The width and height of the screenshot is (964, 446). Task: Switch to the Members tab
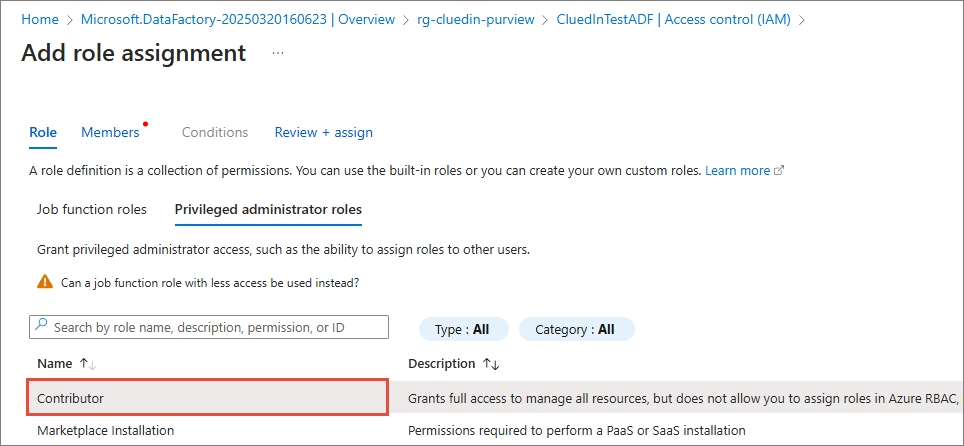pyautogui.click(x=110, y=132)
